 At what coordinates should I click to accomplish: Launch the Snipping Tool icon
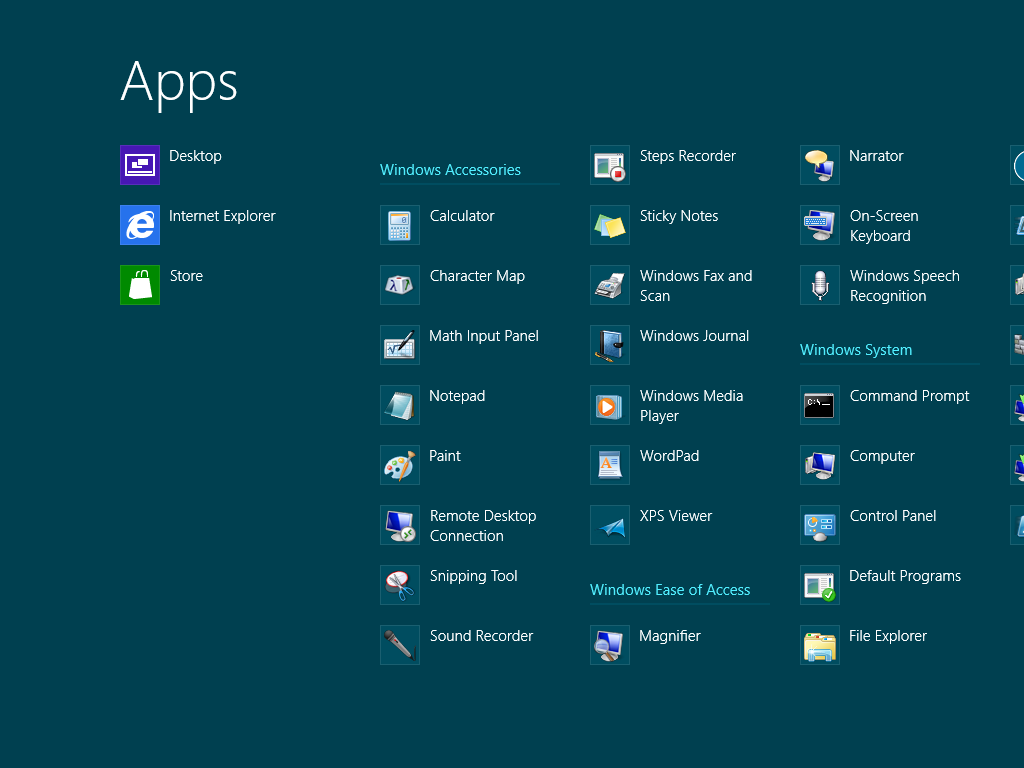pos(400,585)
